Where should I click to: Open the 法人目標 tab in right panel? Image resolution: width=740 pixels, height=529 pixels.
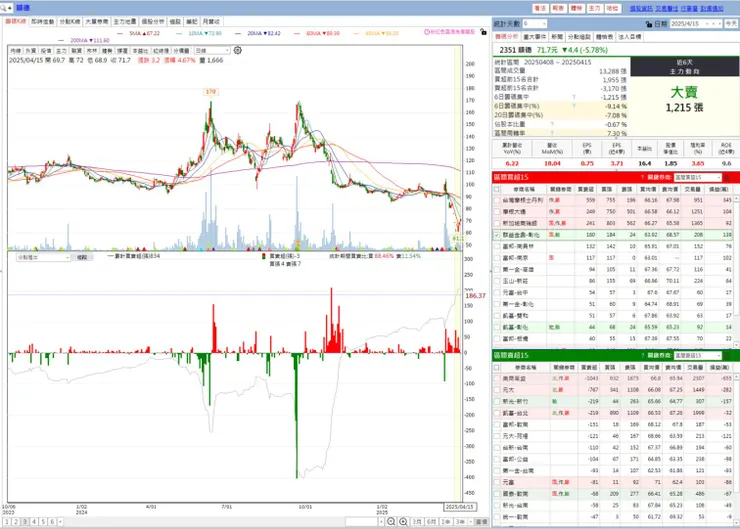[630, 36]
